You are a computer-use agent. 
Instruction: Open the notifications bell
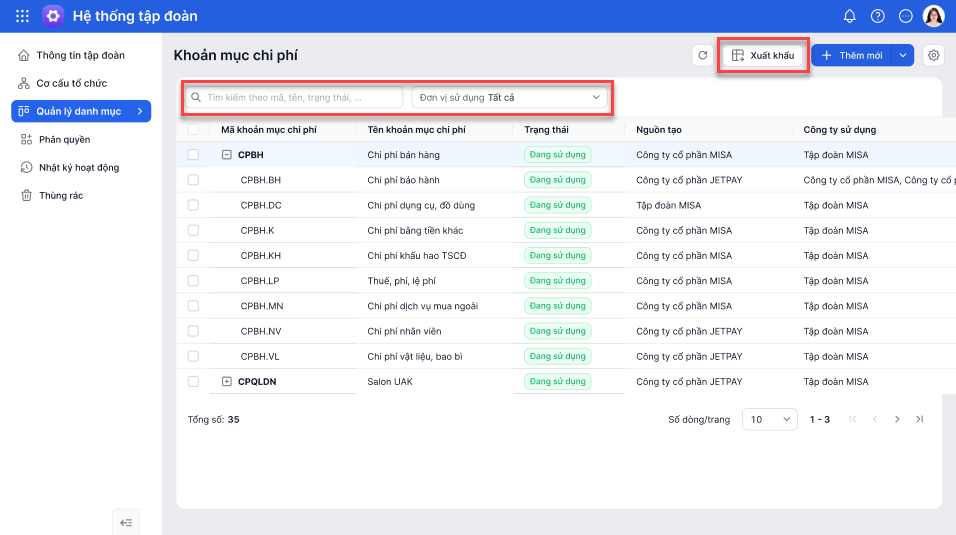click(849, 16)
